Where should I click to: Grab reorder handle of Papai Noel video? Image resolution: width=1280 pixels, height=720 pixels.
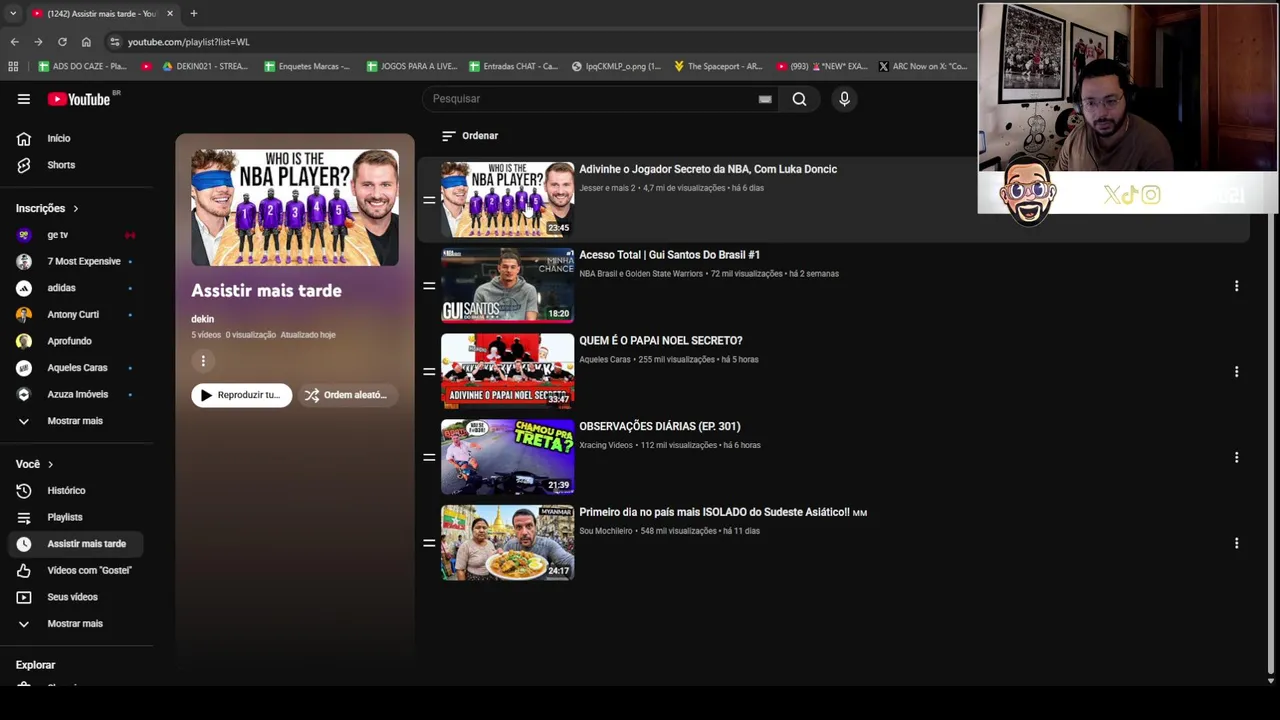pyautogui.click(x=429, y=372)
